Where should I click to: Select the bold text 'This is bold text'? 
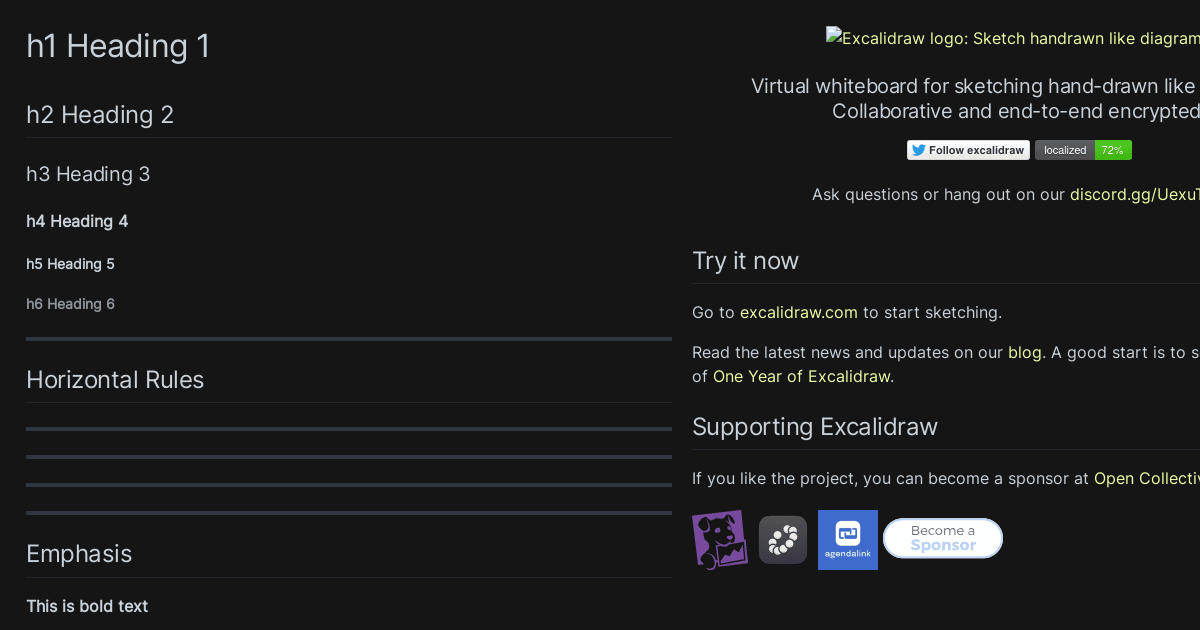pos(87,606)
